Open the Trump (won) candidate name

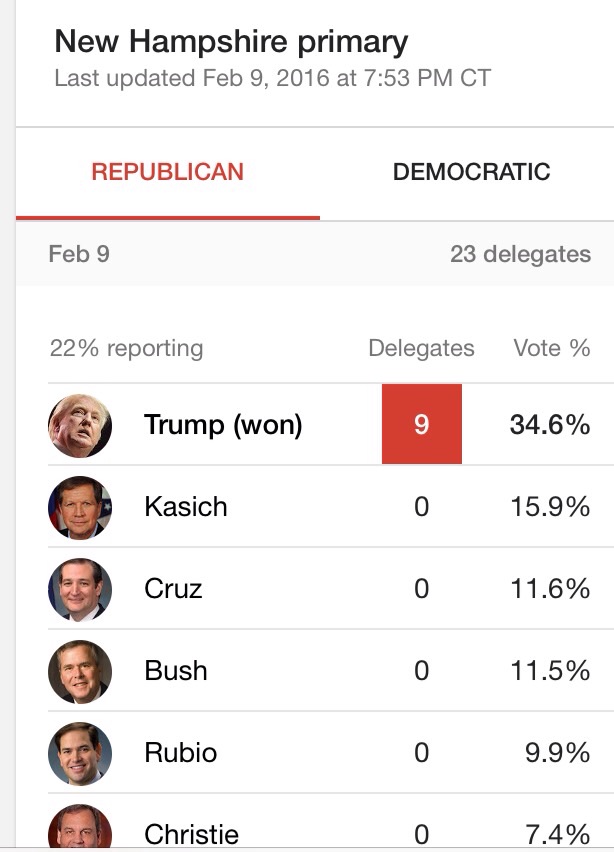(223, 425)
